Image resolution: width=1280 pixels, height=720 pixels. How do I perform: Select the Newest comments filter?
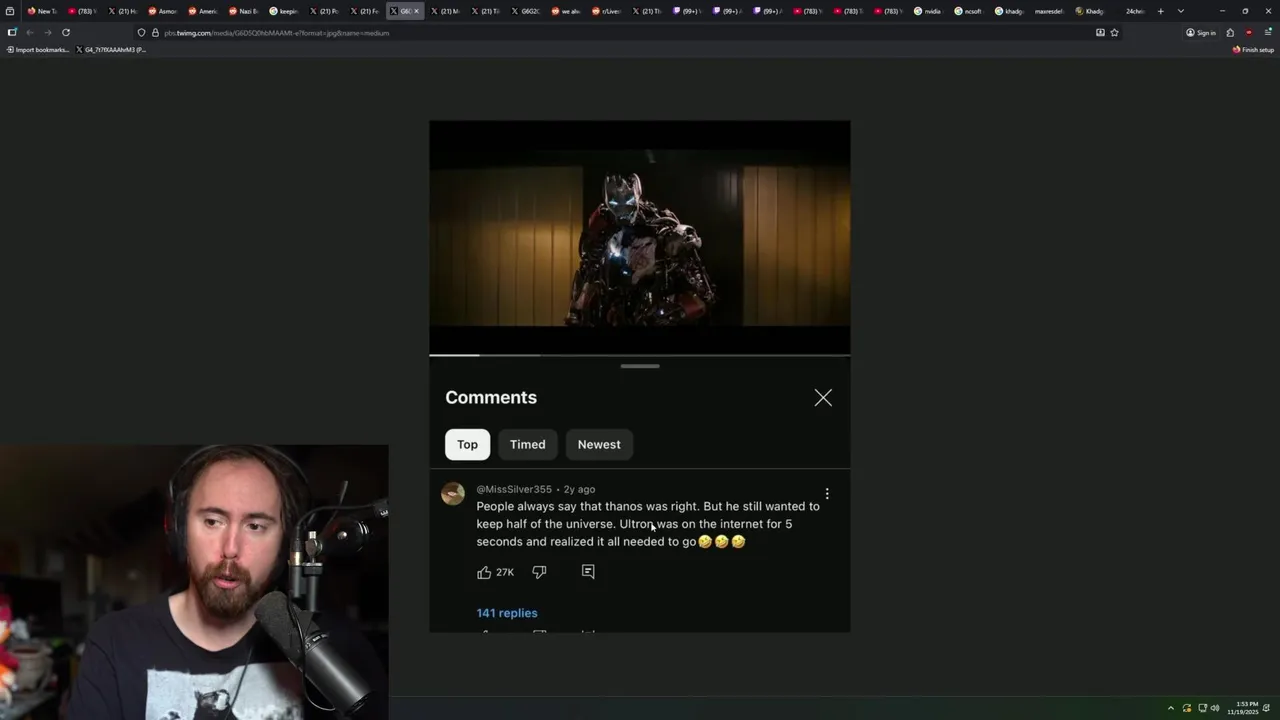(x=599, y=444)
